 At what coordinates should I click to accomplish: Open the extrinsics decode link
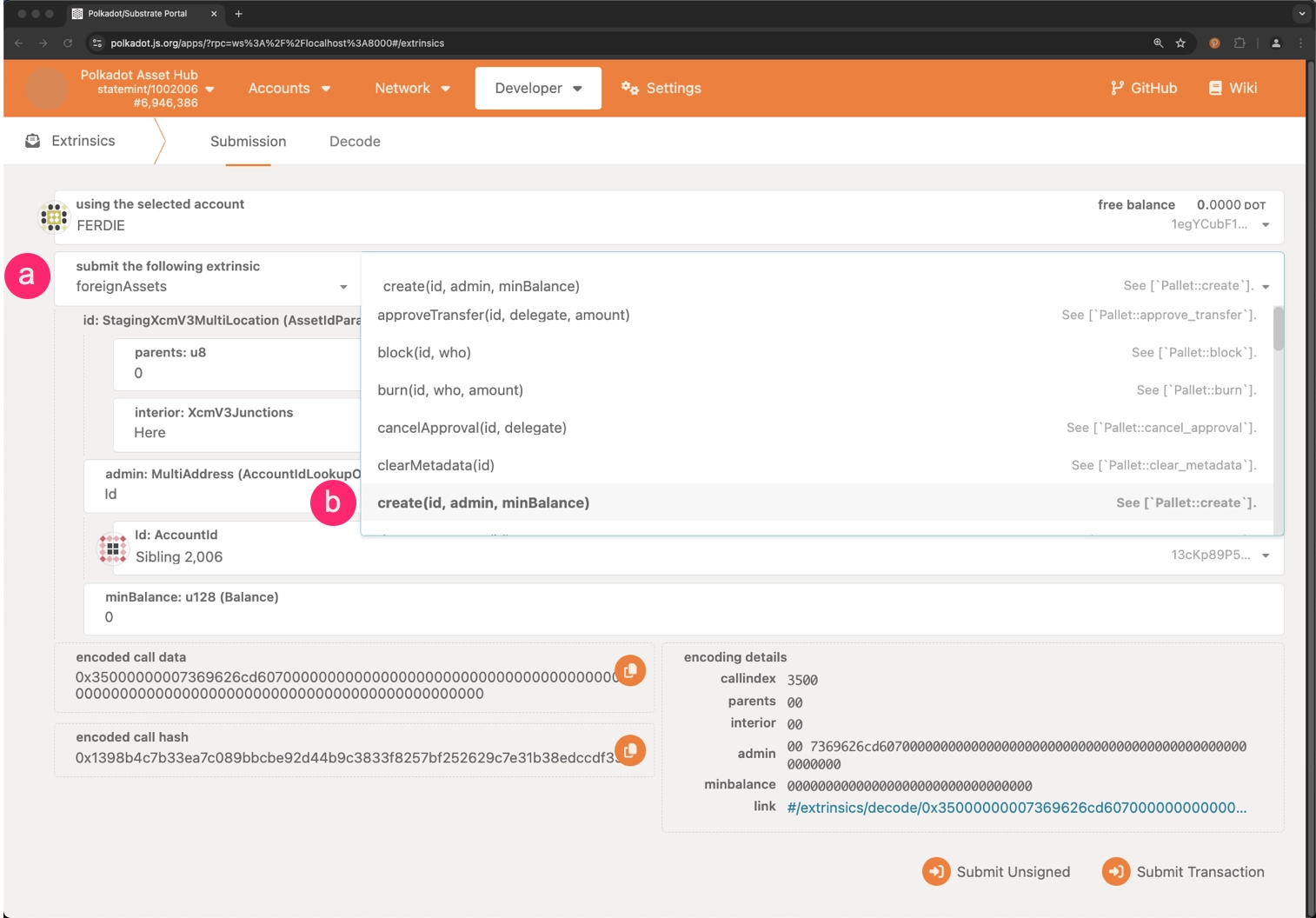tap(1016, 808)
